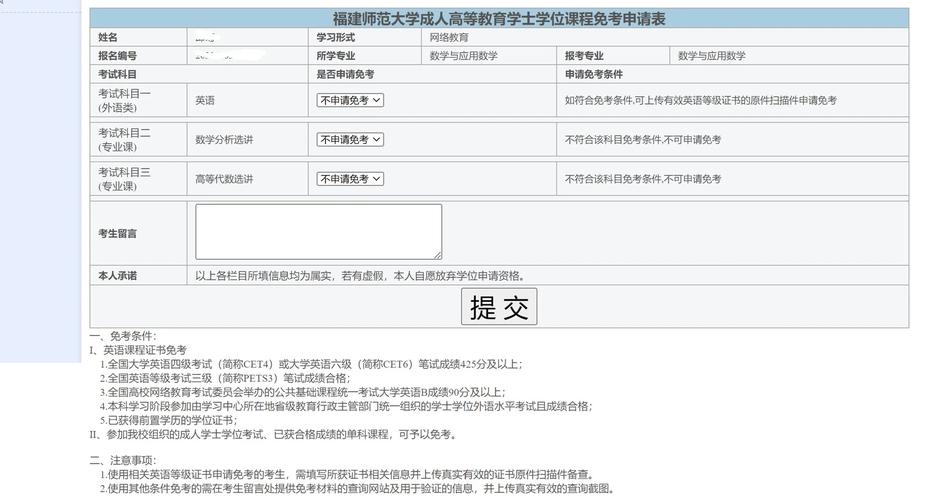Click 不符合该科目免考条件 text in 数学分析选讲 row
This screenshot has width=927, height=500.
[x=643, y=139]
